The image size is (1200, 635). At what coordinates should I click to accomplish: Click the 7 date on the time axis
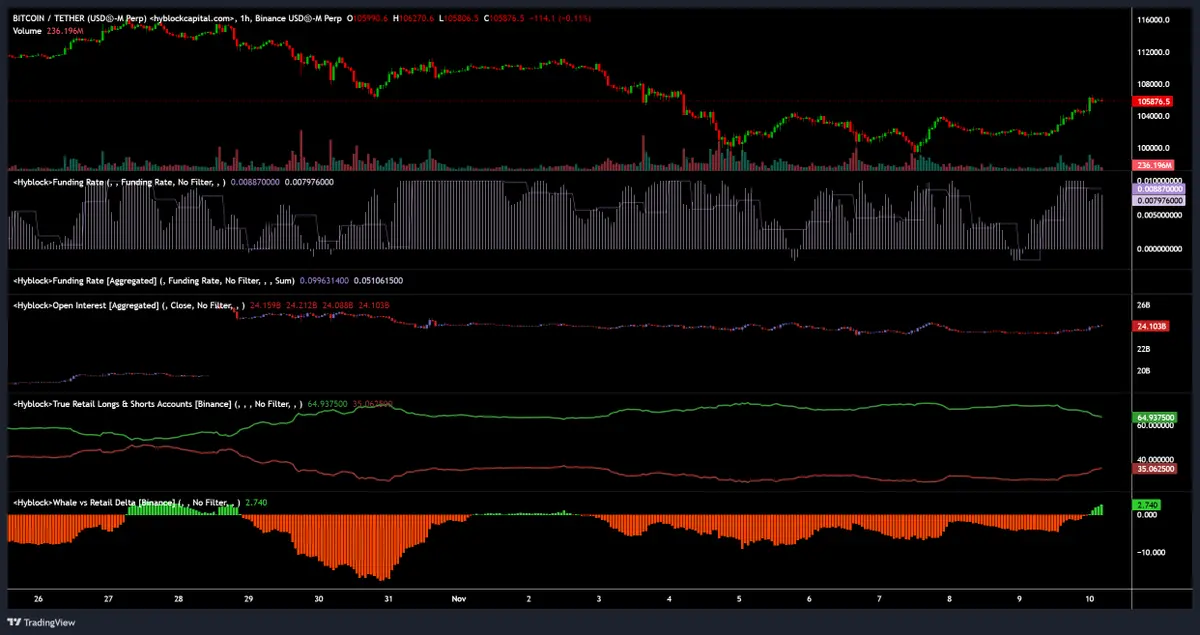tap(878, 599)
